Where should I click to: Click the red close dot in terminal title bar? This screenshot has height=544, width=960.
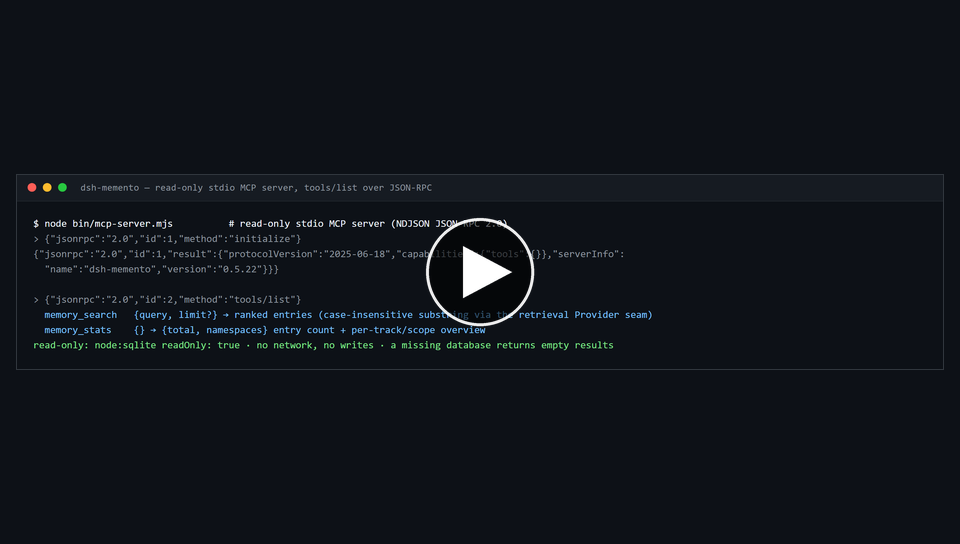click(32, 187)
